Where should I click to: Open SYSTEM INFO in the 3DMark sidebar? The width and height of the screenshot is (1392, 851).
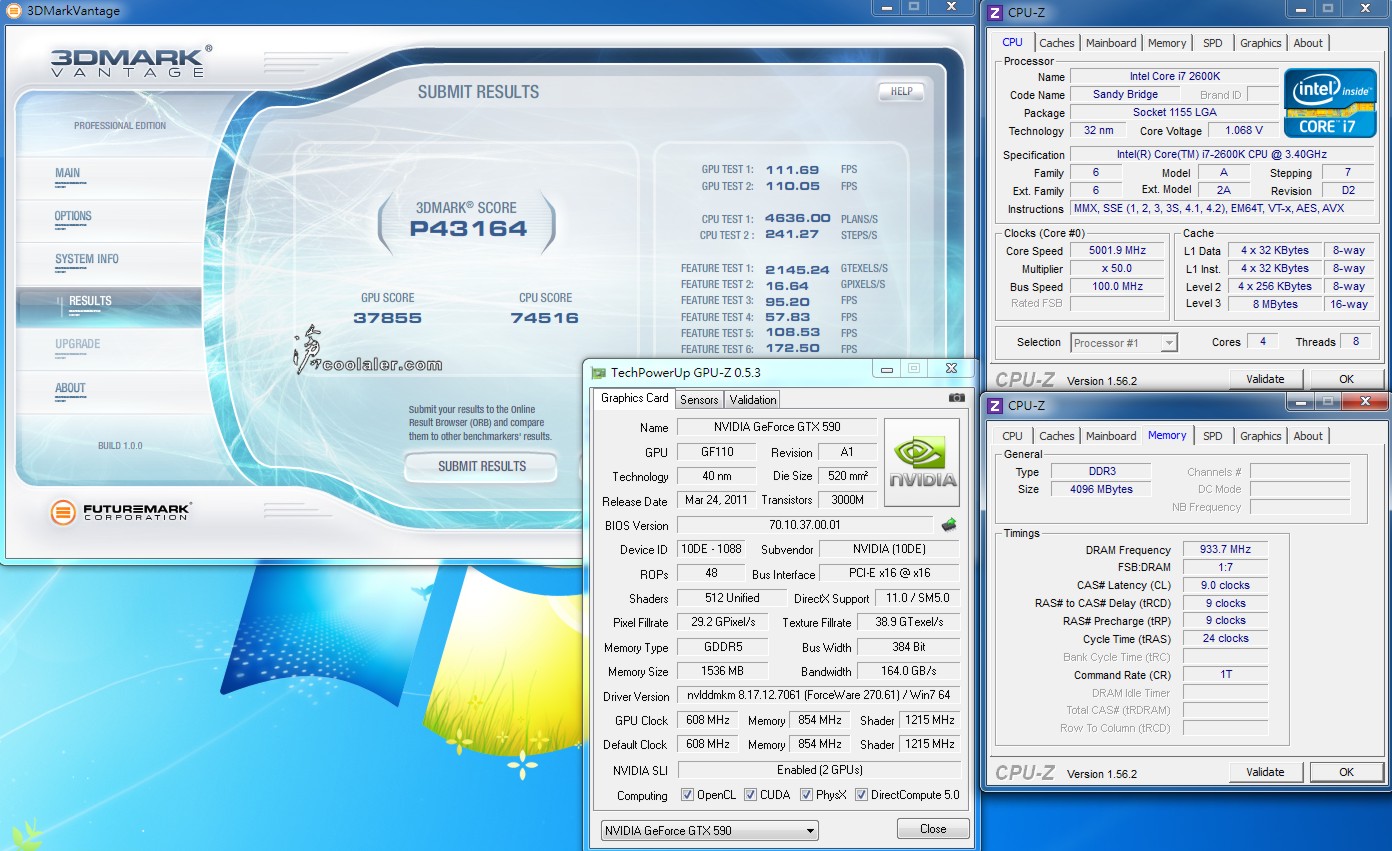point(86,259)
